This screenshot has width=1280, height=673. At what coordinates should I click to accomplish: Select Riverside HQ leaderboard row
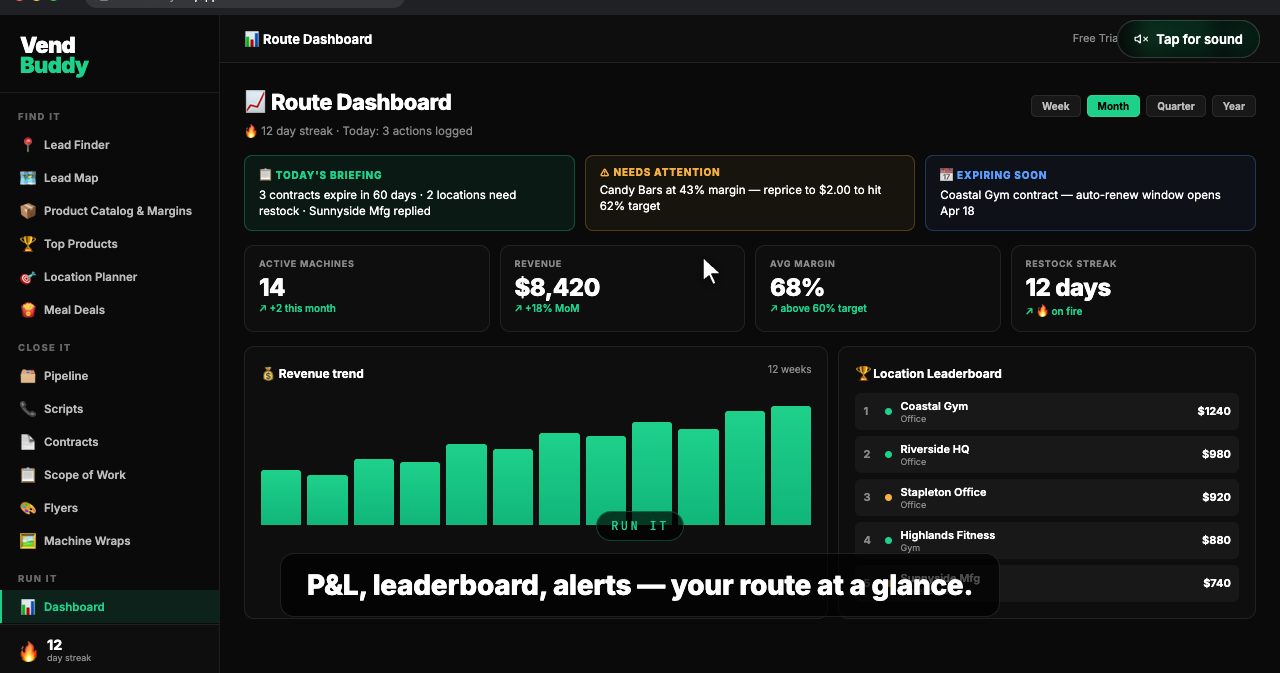(1047, 454)
